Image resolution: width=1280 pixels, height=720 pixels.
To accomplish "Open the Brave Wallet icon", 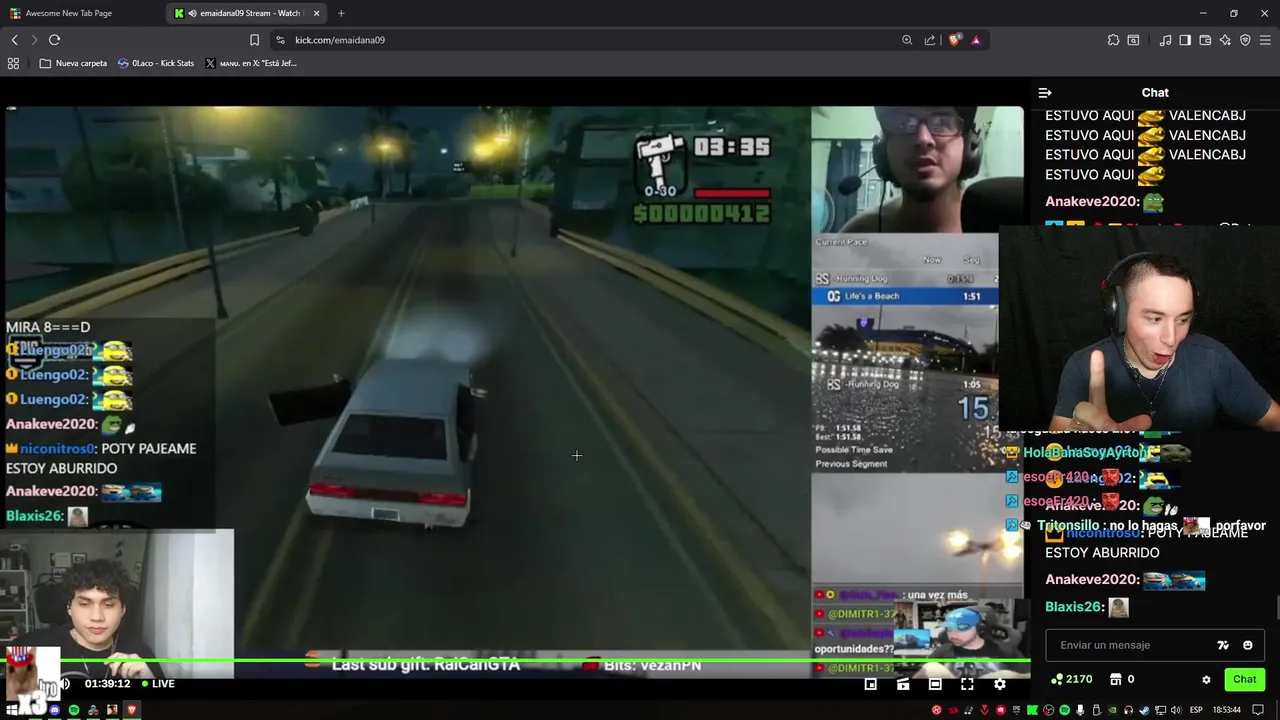I will pos(1205,40).
